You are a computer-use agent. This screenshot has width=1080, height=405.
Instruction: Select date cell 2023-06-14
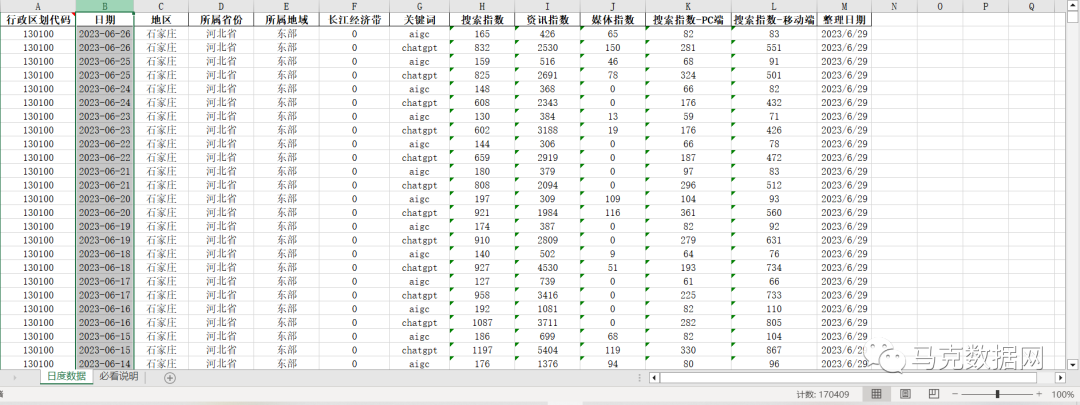105,364
